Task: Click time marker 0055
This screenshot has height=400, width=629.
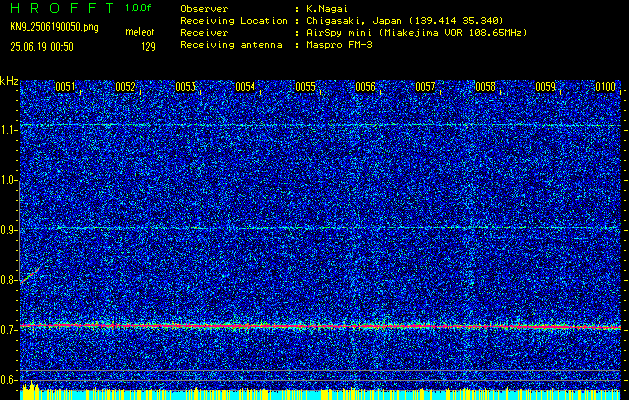Action: pos(305,87)
